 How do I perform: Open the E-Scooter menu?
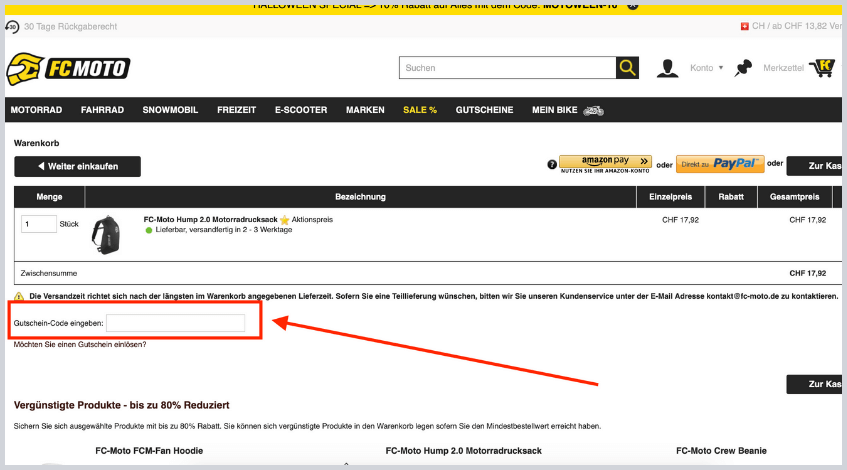click(301, 110)
